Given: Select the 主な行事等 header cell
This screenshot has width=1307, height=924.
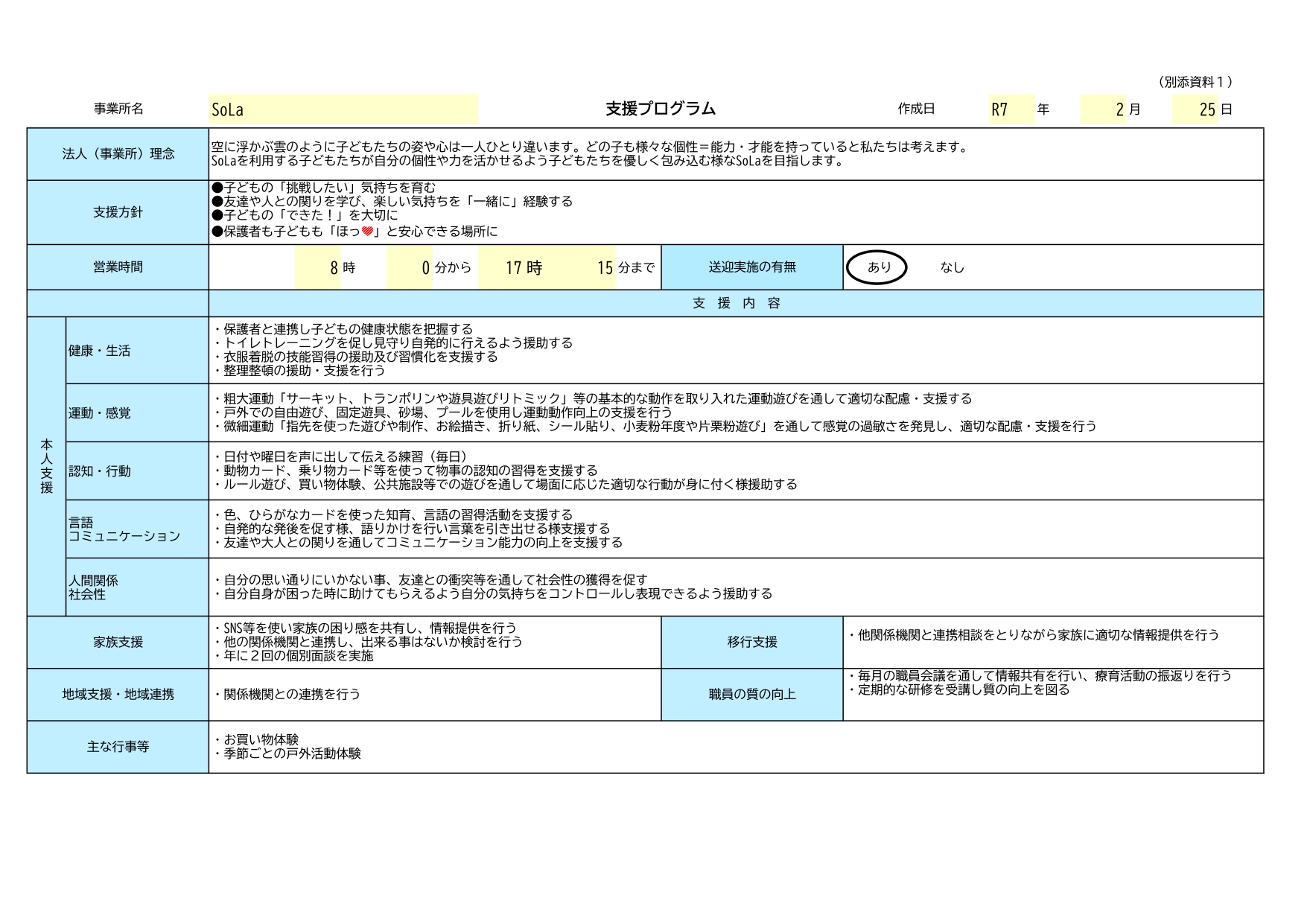Looking at the screenshot, I should (118, 747).
